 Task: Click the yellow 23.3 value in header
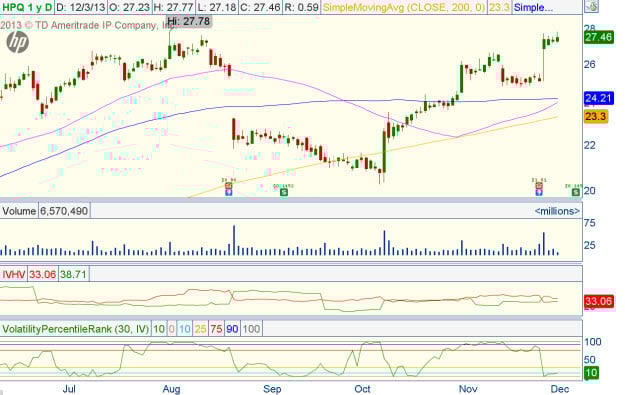[x=499, y=7]
